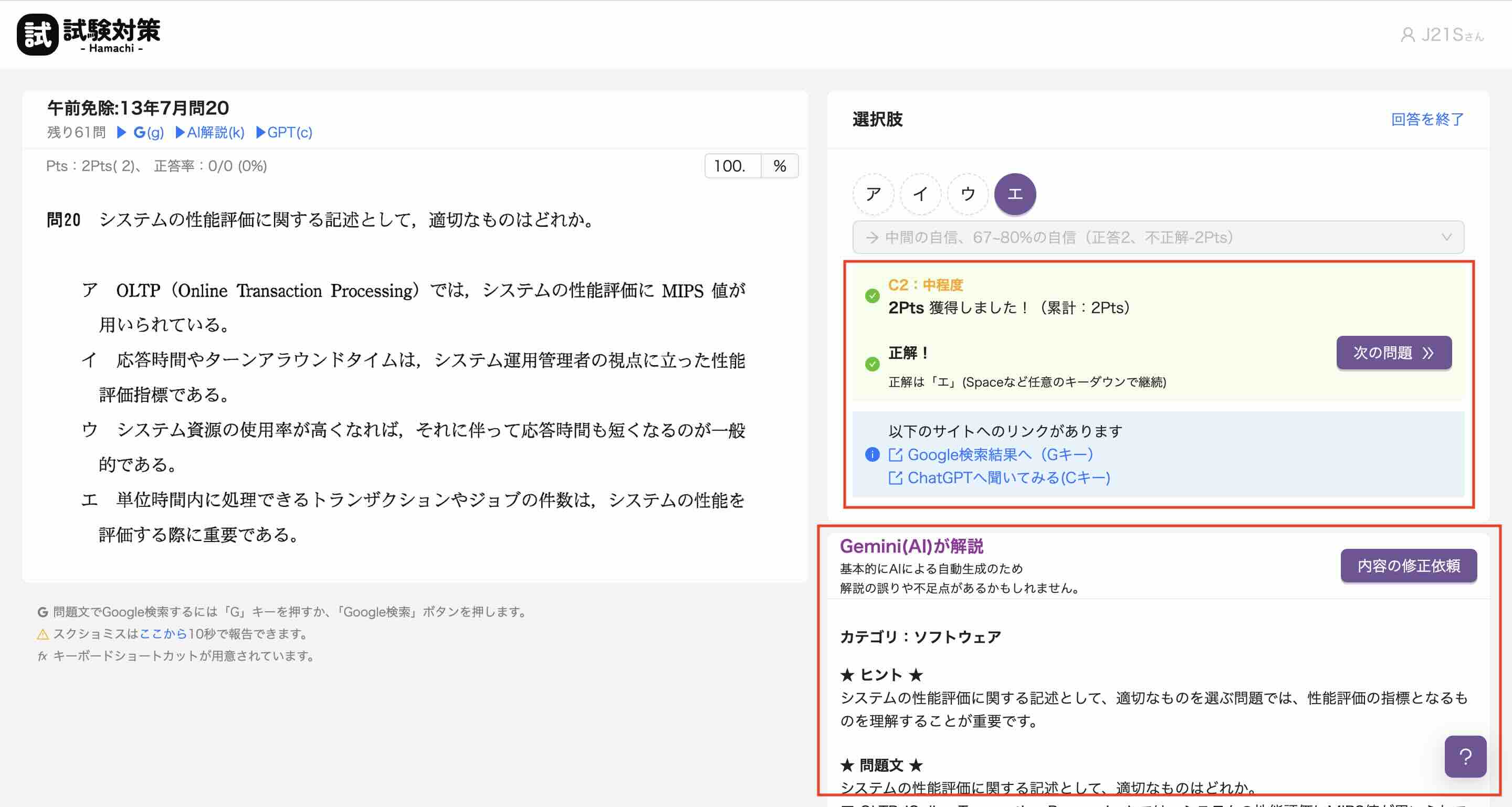Click the 内容の修正依頼 button
This screenshot has height=807, width=1512.
point(1408,565)
